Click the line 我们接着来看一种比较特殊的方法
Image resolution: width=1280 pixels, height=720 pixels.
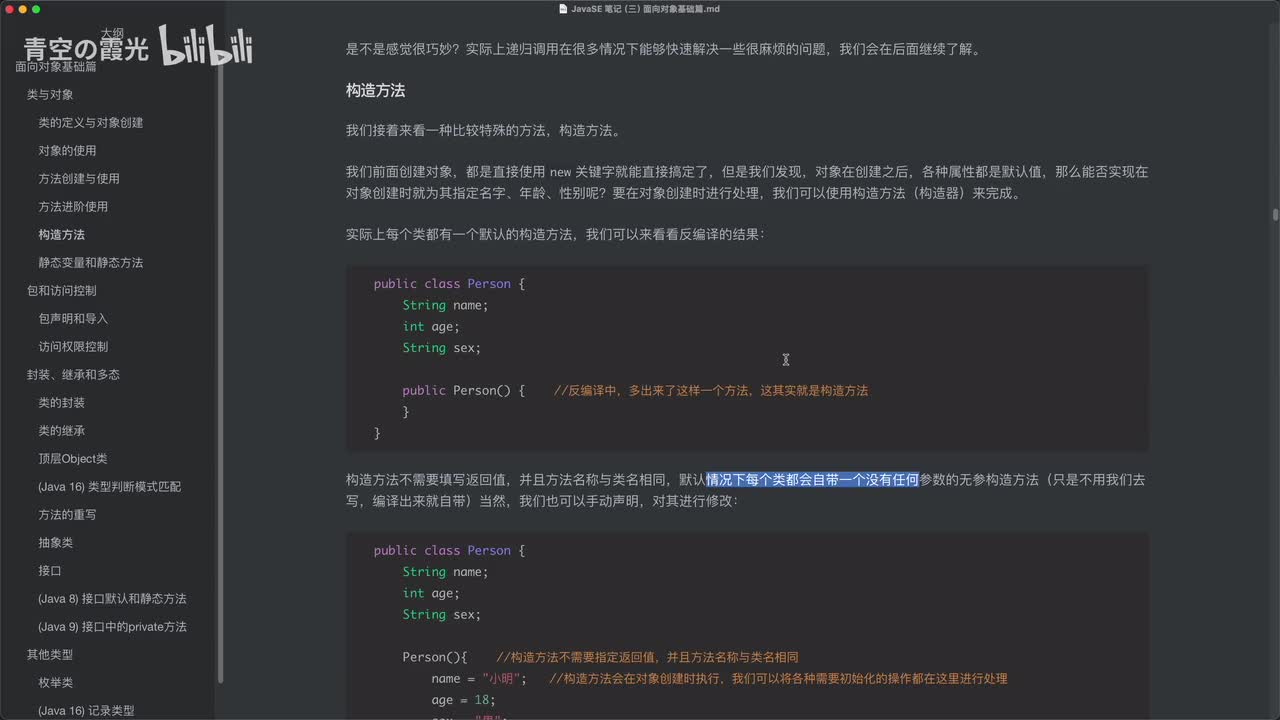(484, 130)
